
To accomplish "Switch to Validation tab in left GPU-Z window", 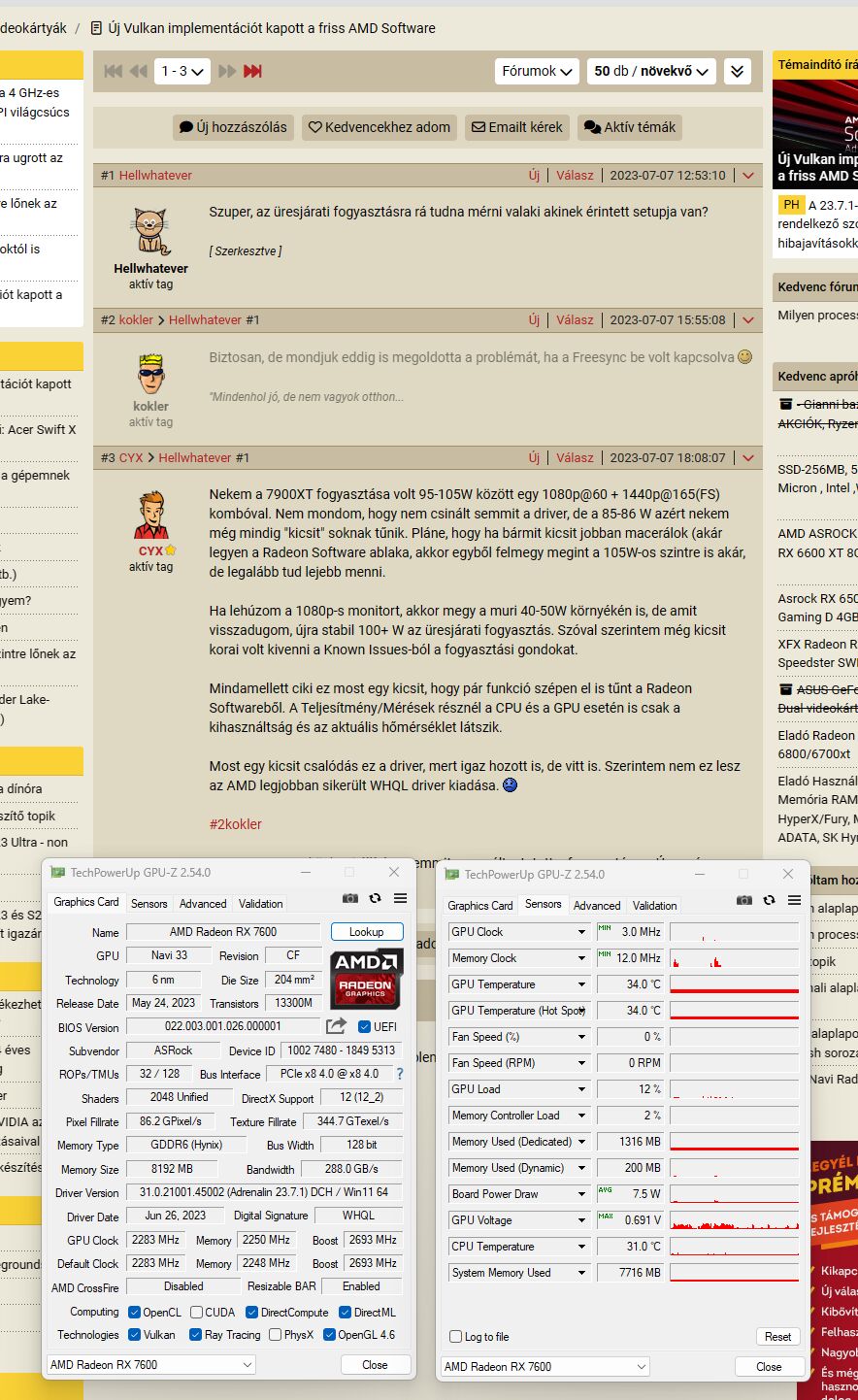I will pos(261,903).
